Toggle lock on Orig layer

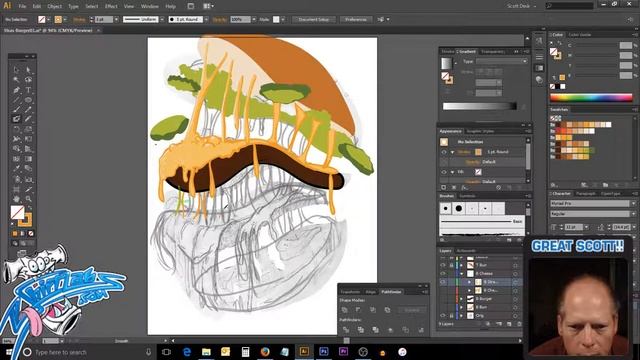(451, 316)
